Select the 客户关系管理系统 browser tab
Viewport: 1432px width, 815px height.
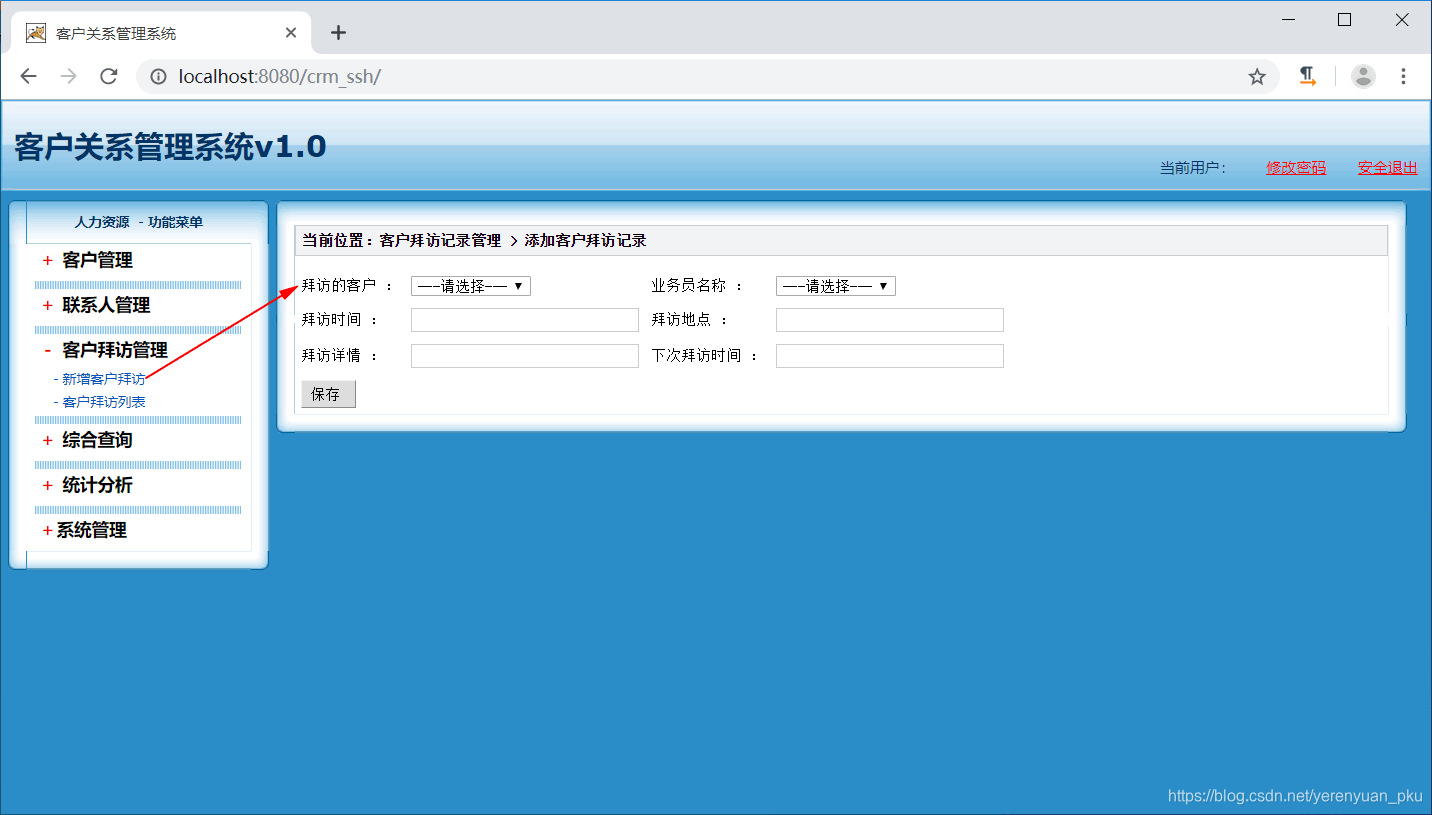coord(163,33)
